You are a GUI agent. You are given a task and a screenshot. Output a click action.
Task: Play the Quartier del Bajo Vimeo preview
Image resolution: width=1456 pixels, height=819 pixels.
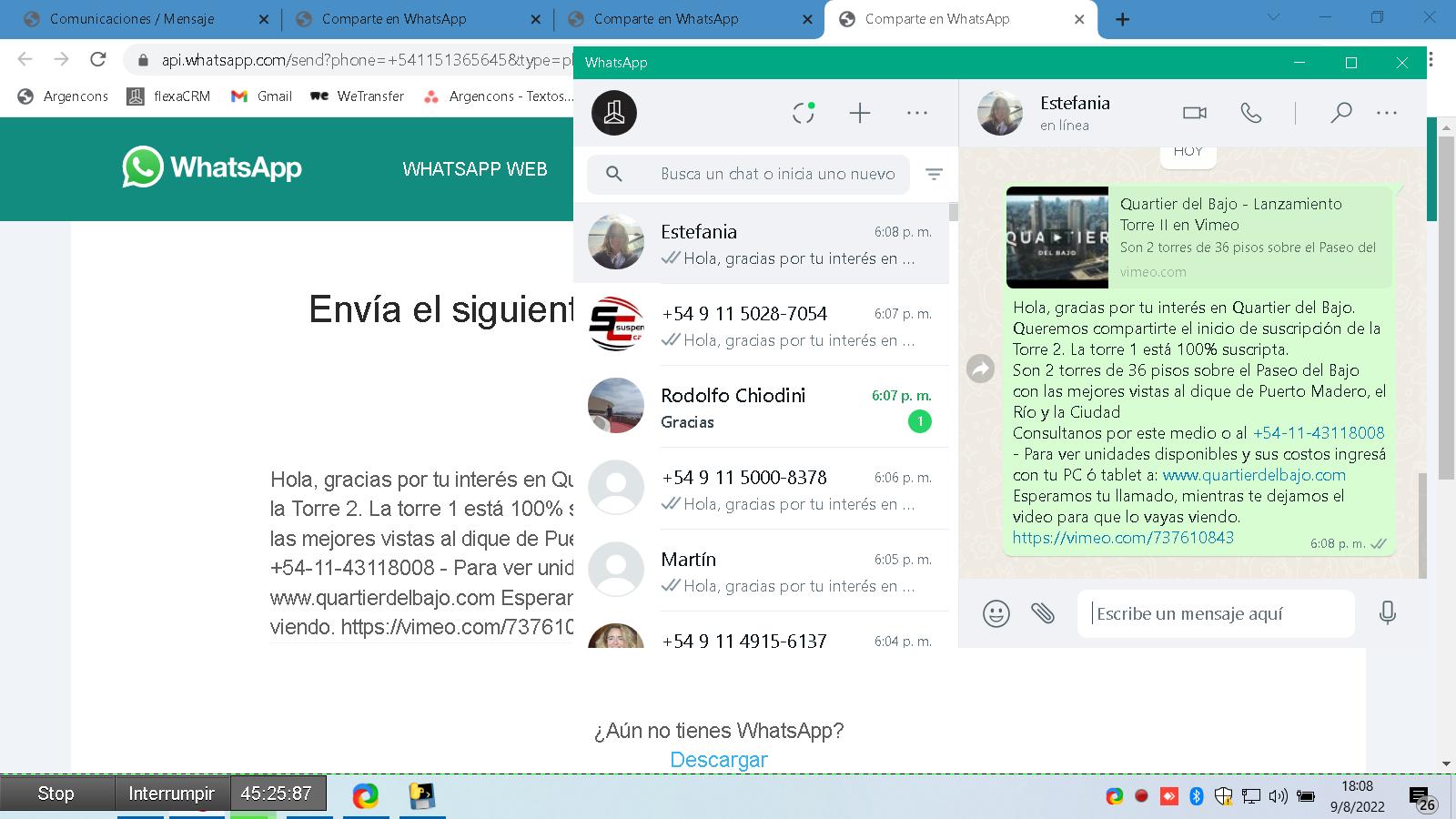click(1057, 238)
